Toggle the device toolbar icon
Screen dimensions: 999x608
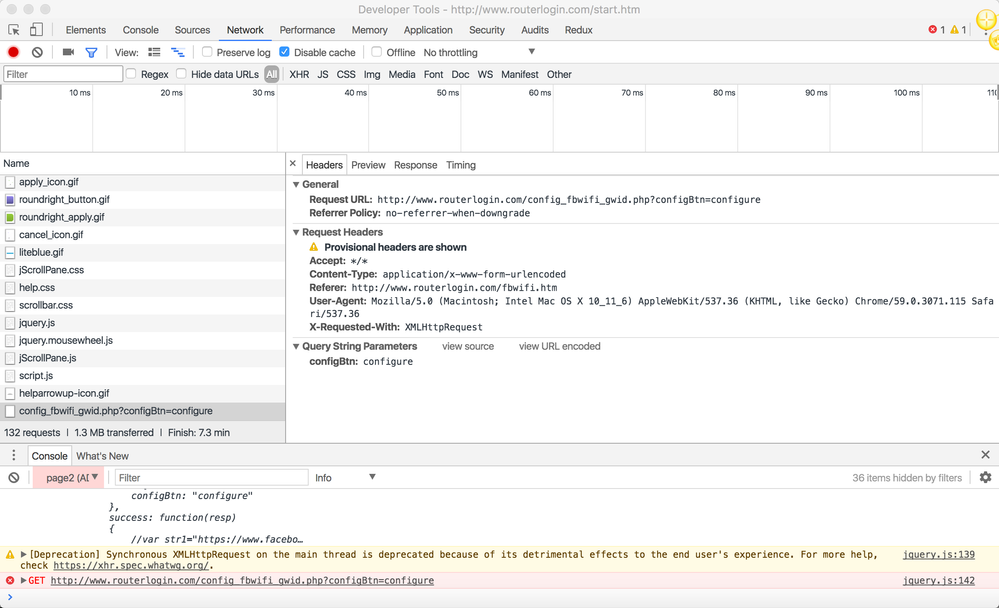[36, 30]
